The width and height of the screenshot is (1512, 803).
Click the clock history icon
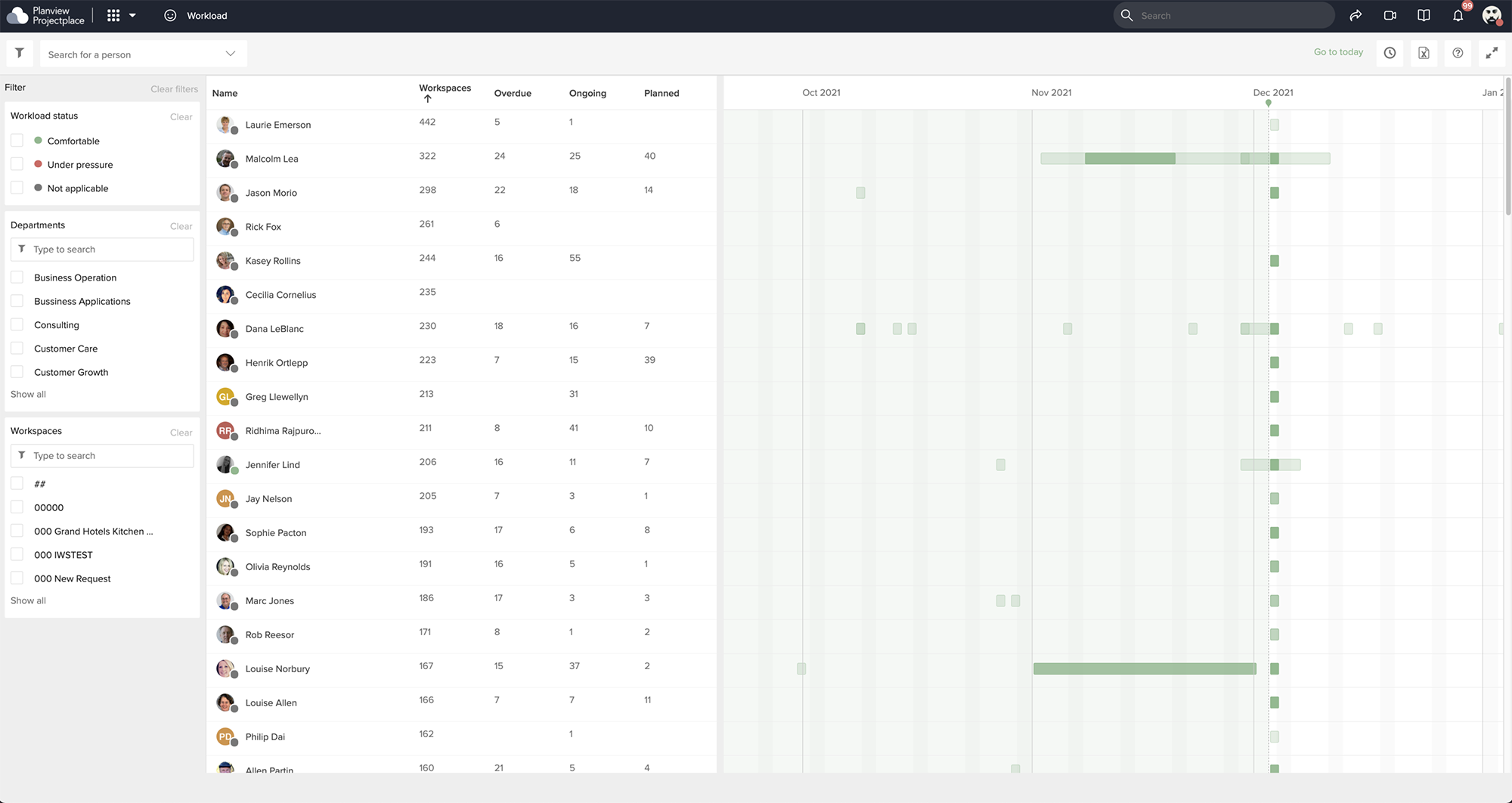click(x=1390, y=53)
